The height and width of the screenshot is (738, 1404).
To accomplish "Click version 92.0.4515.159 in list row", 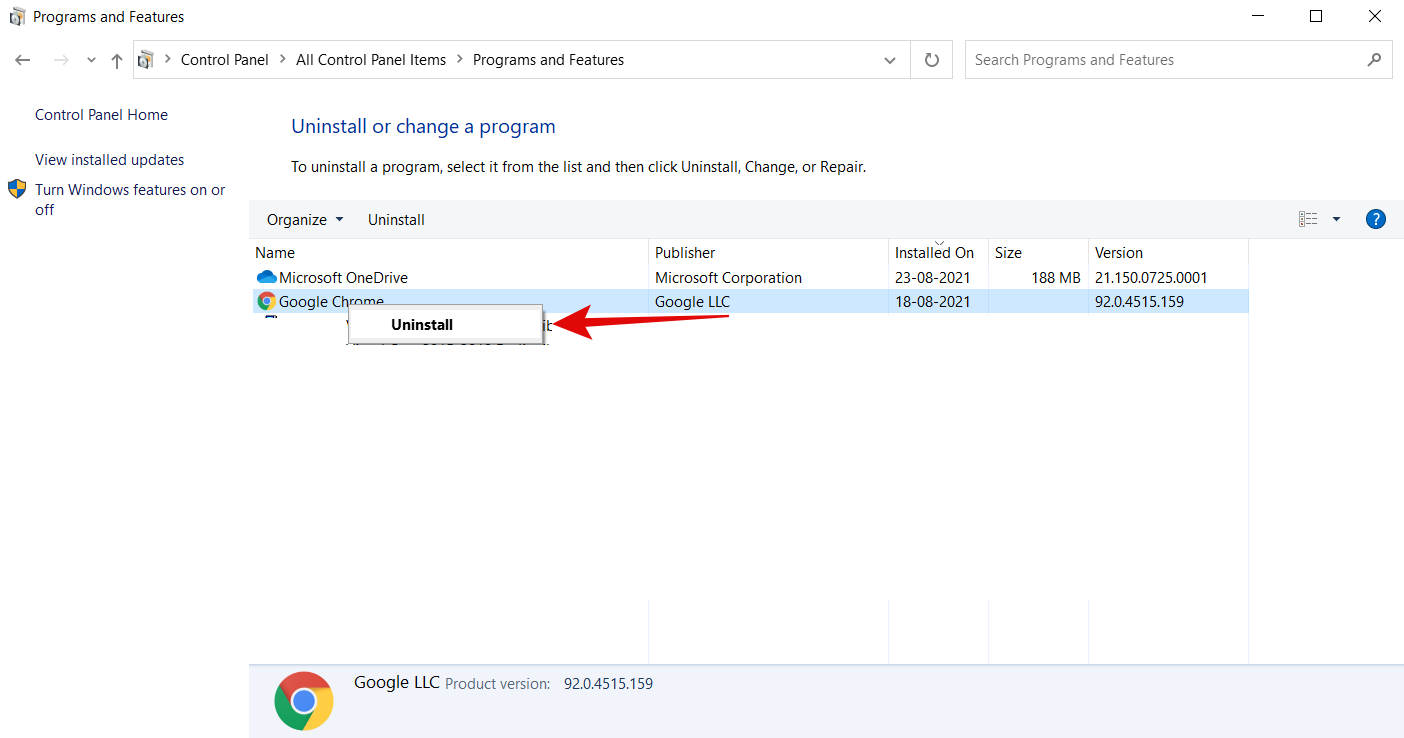I will tap(1139, 301).
